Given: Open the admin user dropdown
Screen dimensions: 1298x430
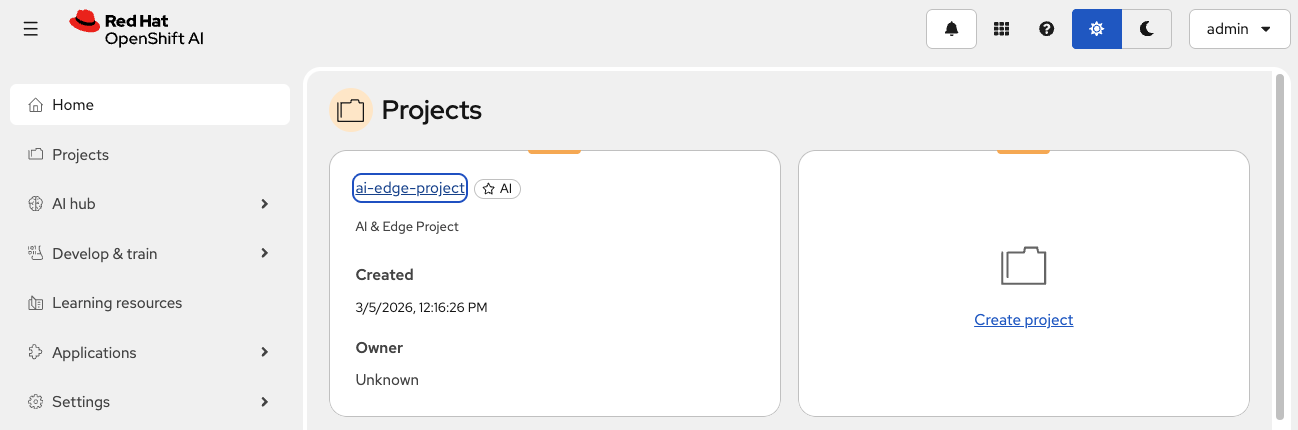Looking at the screenshot, I should pos(1239,29).
